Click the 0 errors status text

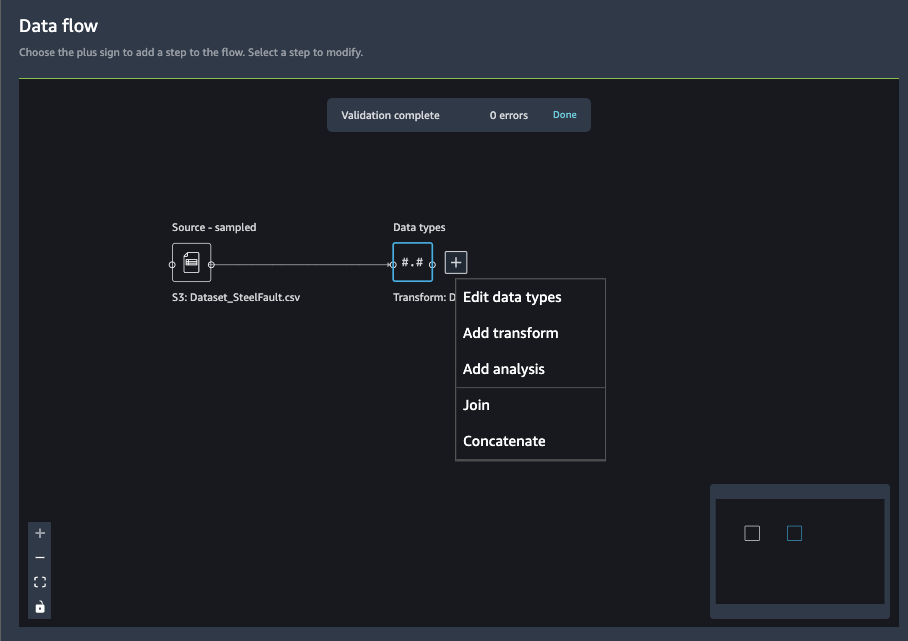tap(508, 115)
